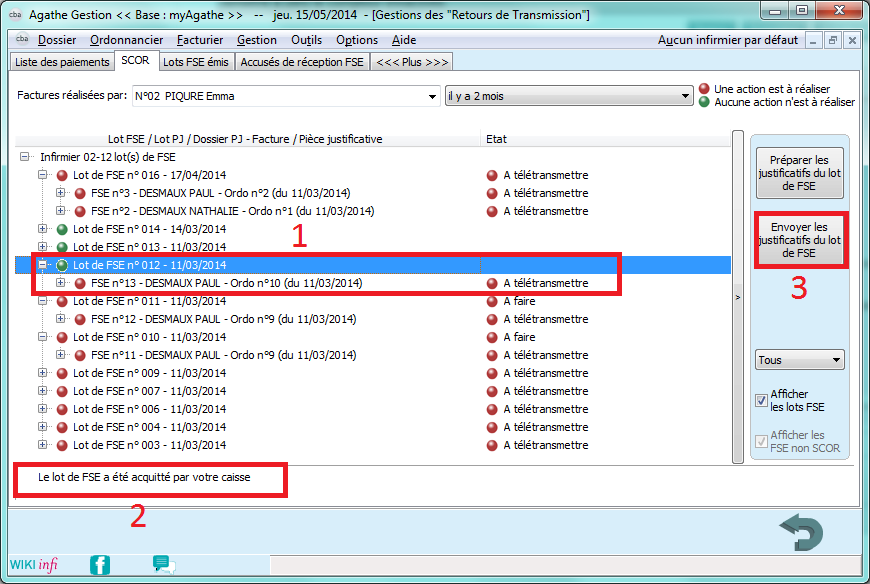Click red status ball of Lot n° 009
870x584 pixels.
[x=62, y=373]
